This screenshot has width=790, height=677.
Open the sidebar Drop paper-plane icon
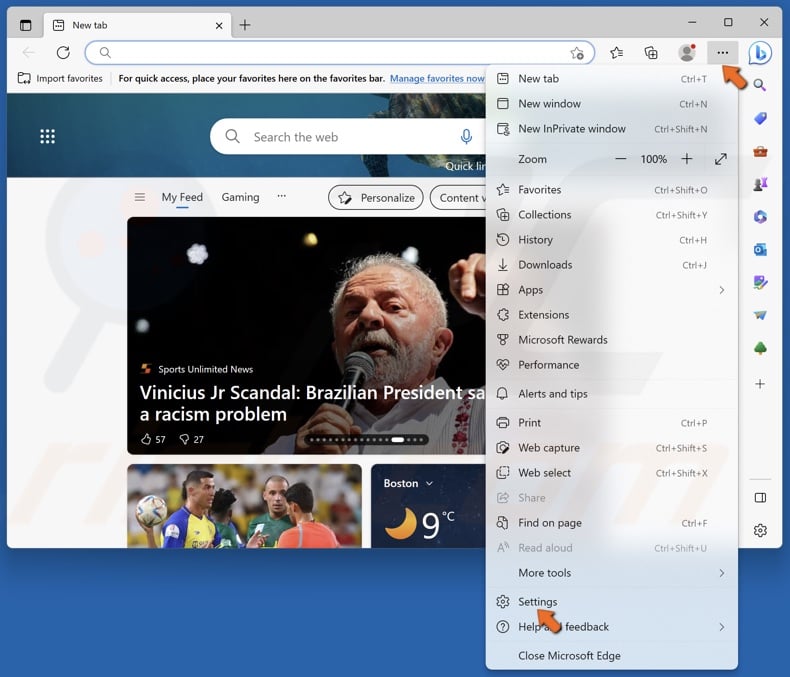pos(760,315)
